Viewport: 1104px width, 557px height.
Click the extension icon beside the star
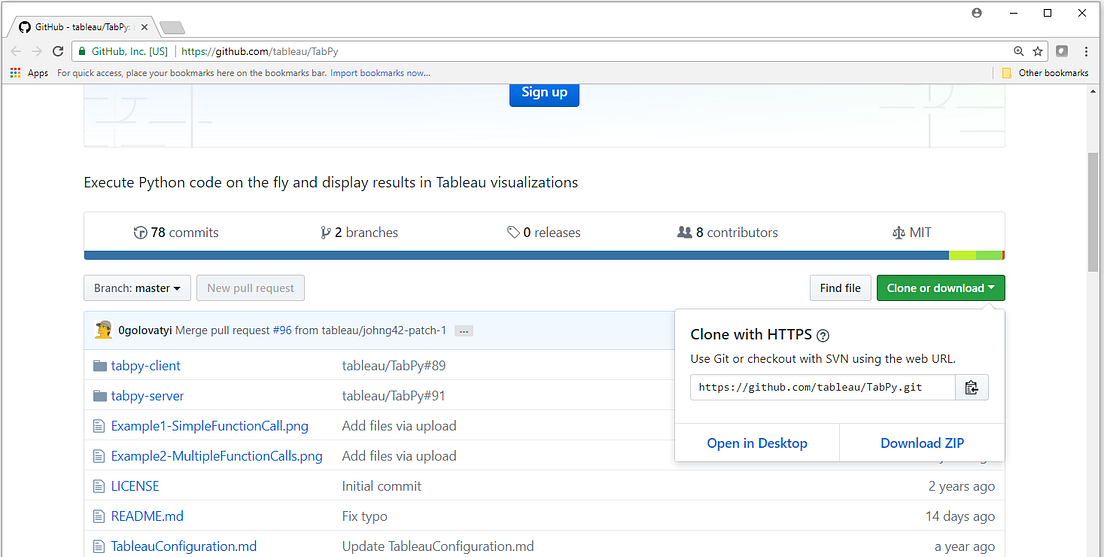click(1062, 51)
